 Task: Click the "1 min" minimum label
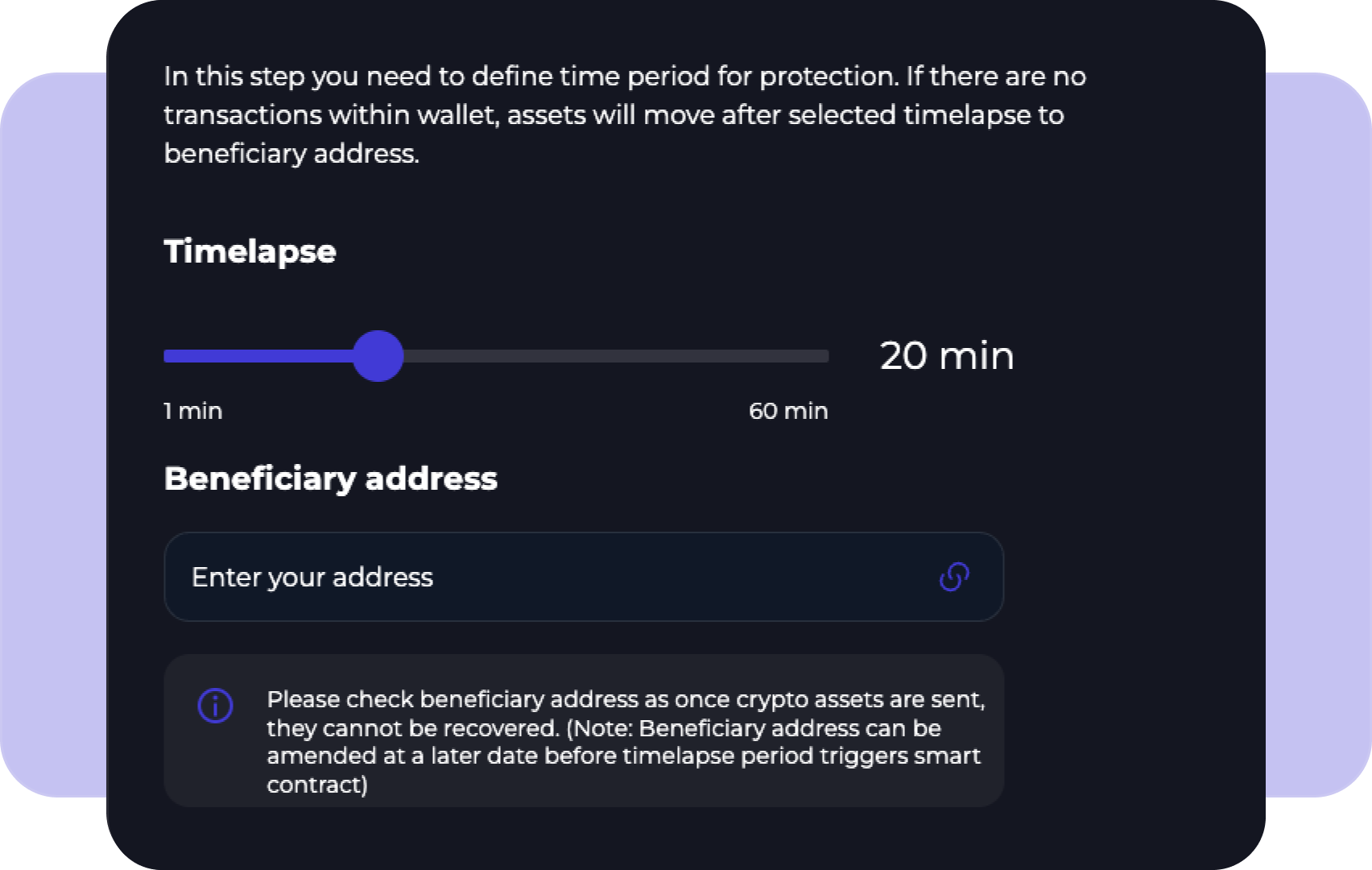pos(193,411)
